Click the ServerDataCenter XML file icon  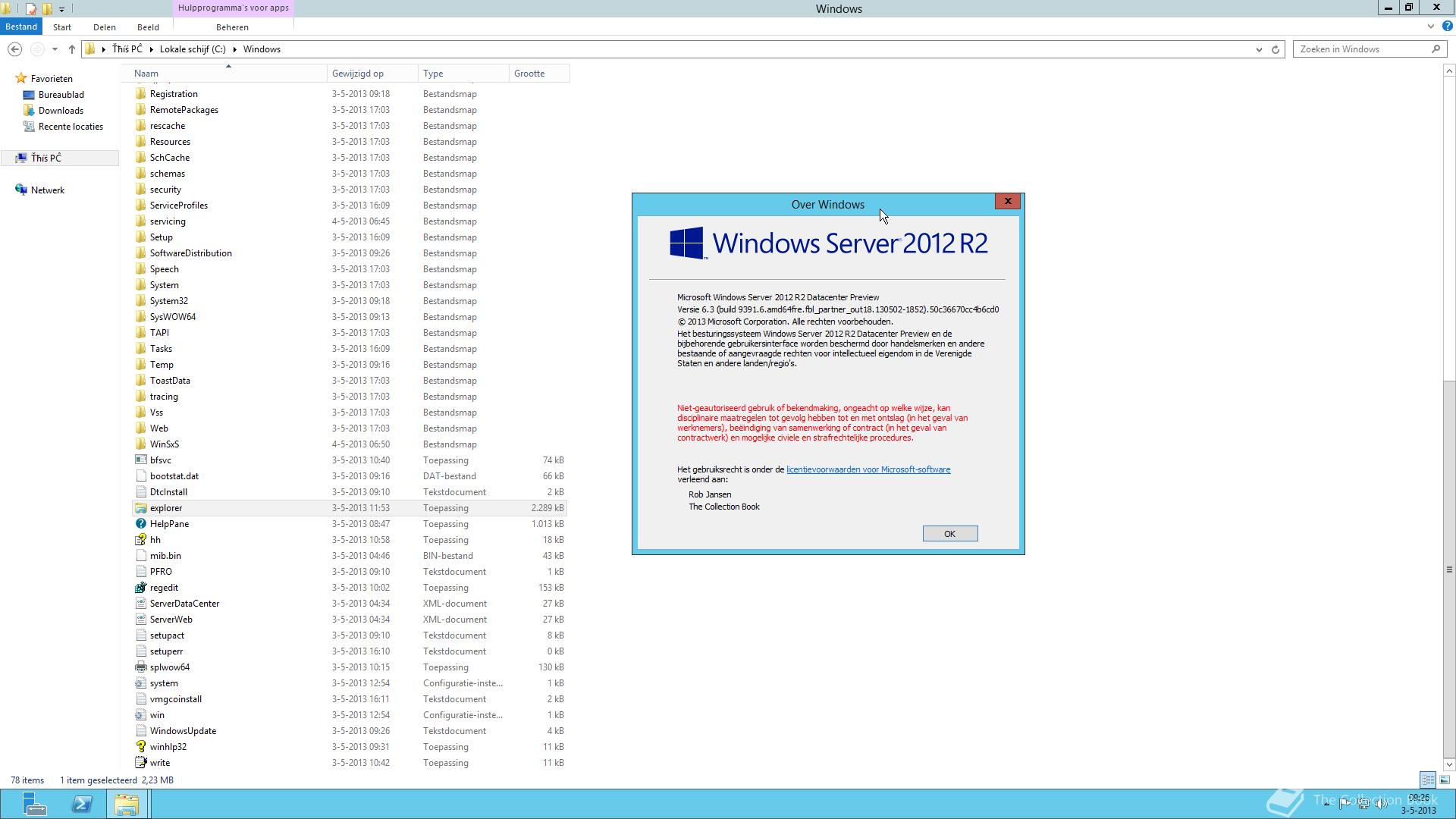pos(140,604)
